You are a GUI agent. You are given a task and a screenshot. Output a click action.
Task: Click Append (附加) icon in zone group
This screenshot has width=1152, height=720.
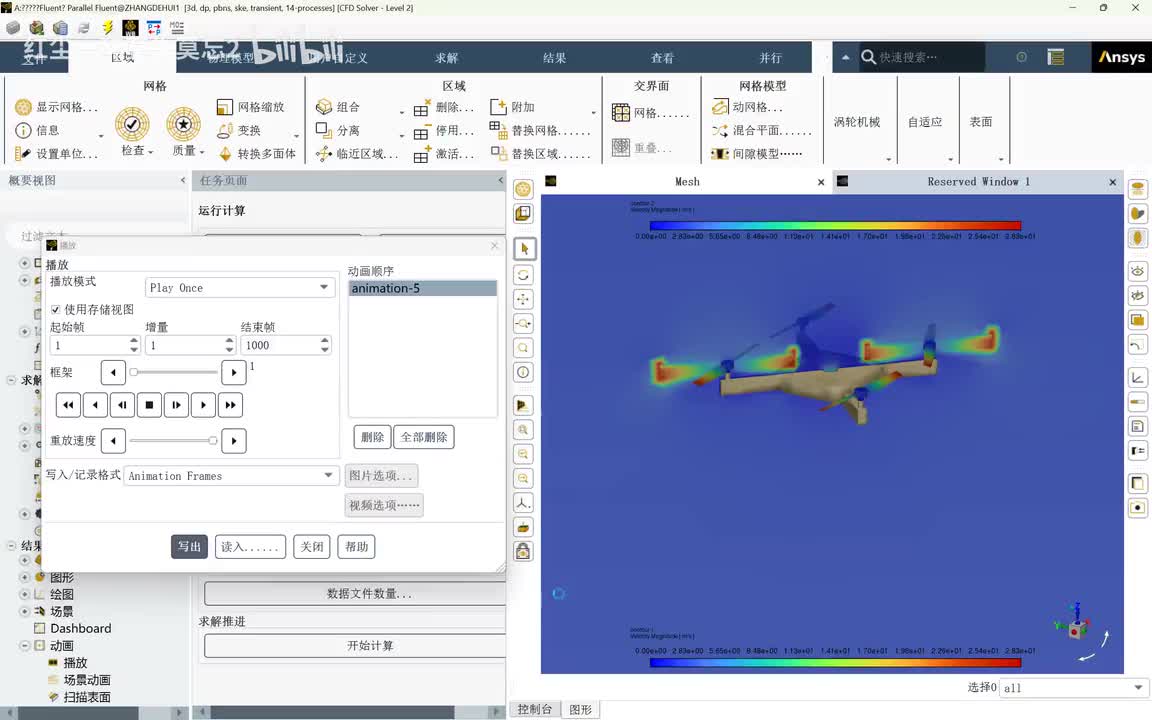[x=498, y=107]
